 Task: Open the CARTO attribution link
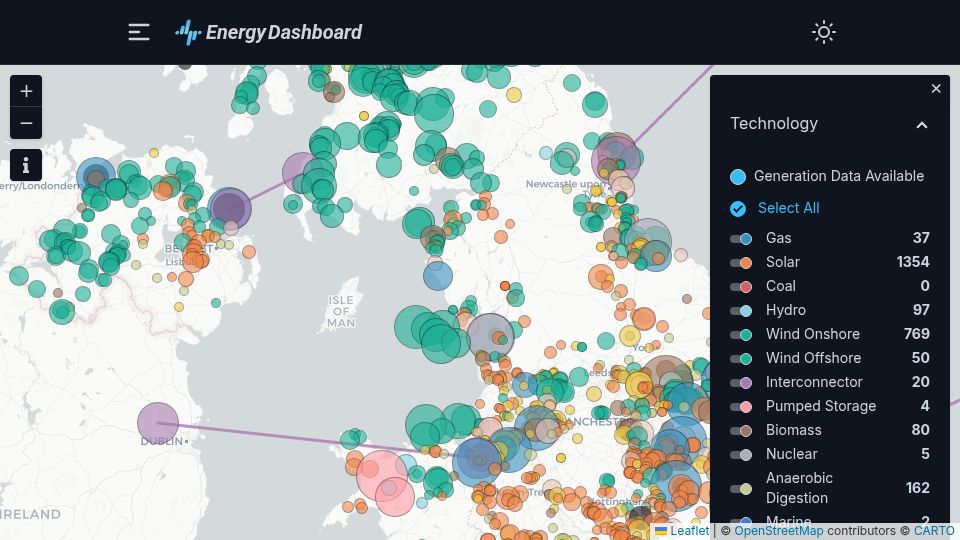pyautogui.click(x=934, y=531)
